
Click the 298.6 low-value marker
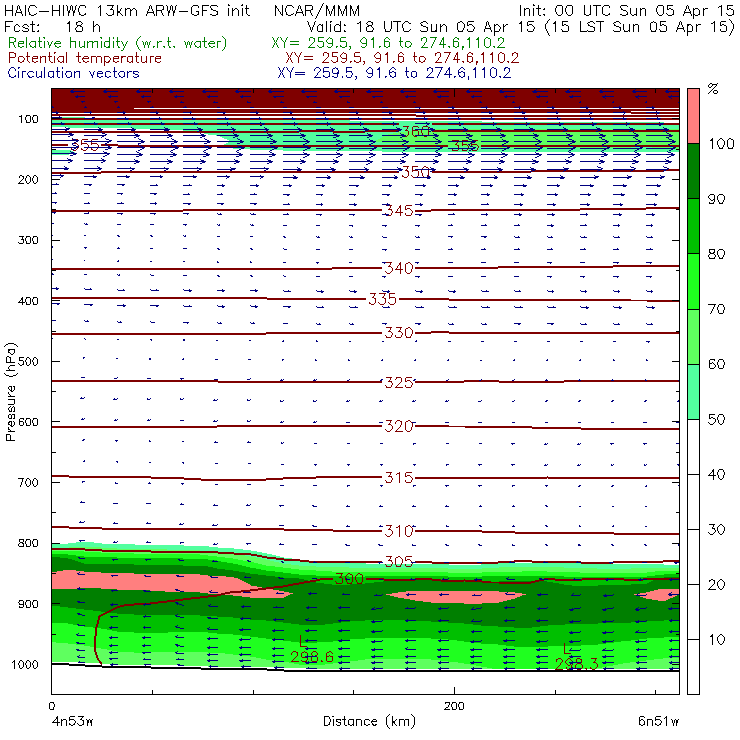pyautogui.click(x=312, y=656)
